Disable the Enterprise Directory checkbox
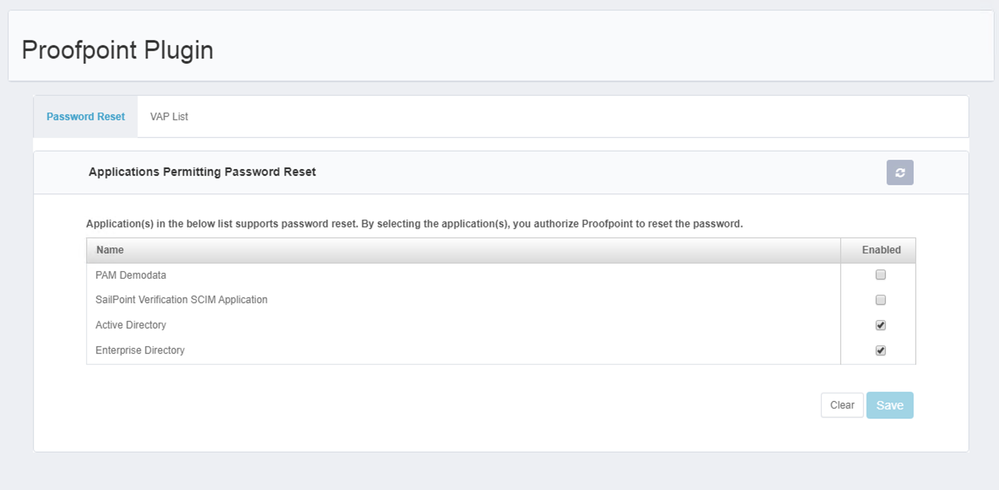 coord(880,350)
